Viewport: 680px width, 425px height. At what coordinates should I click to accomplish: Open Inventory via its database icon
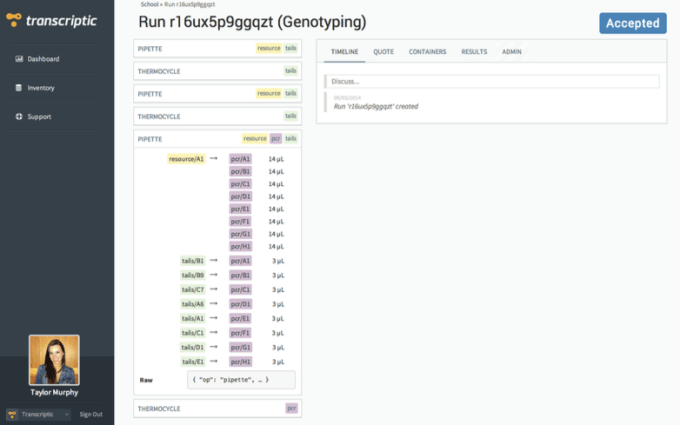coord(19,88)
